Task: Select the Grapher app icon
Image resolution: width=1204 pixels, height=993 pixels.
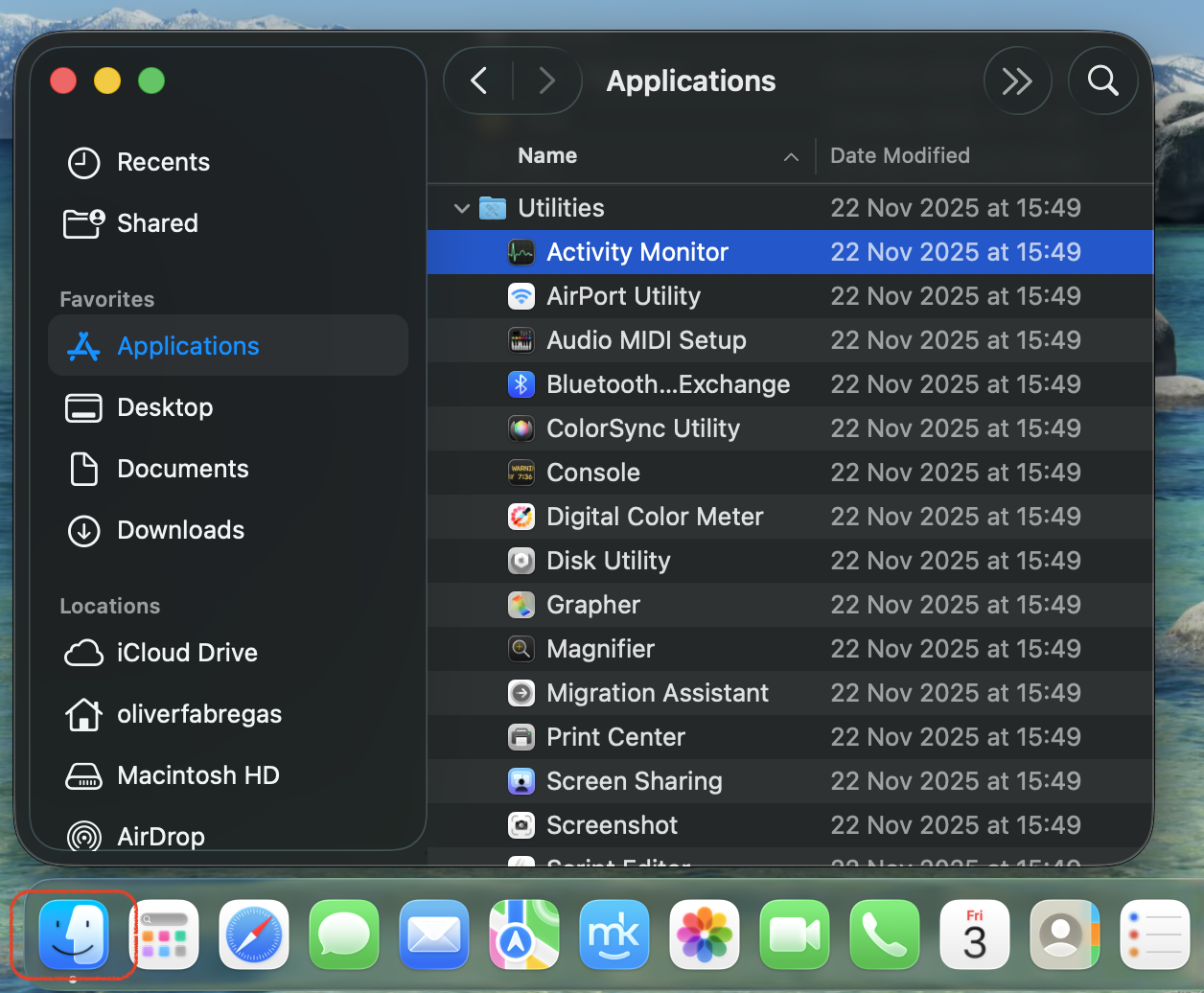Action: click(521, 605)
